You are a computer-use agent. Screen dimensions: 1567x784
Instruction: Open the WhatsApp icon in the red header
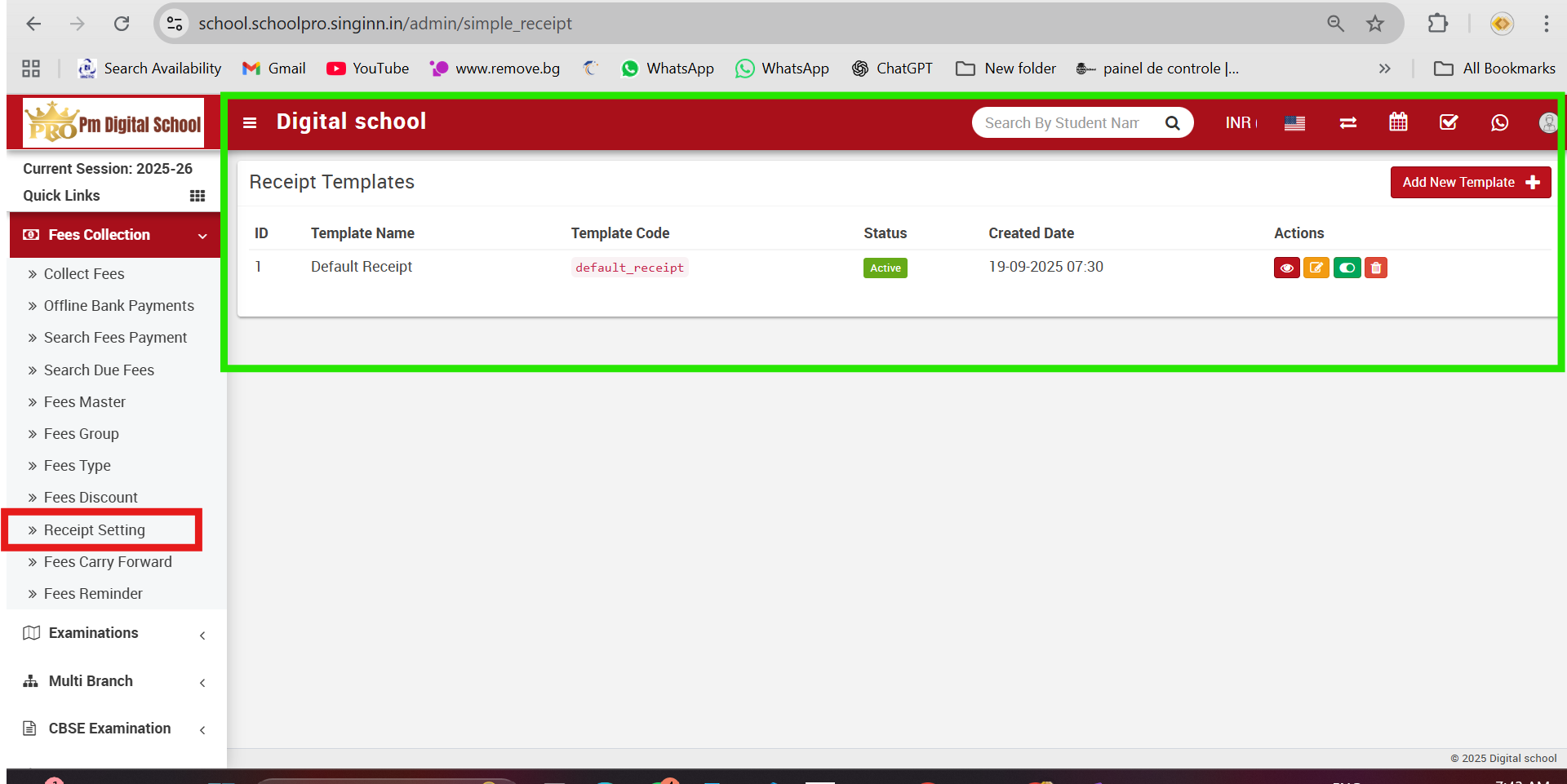click(x=1499, y=122)
